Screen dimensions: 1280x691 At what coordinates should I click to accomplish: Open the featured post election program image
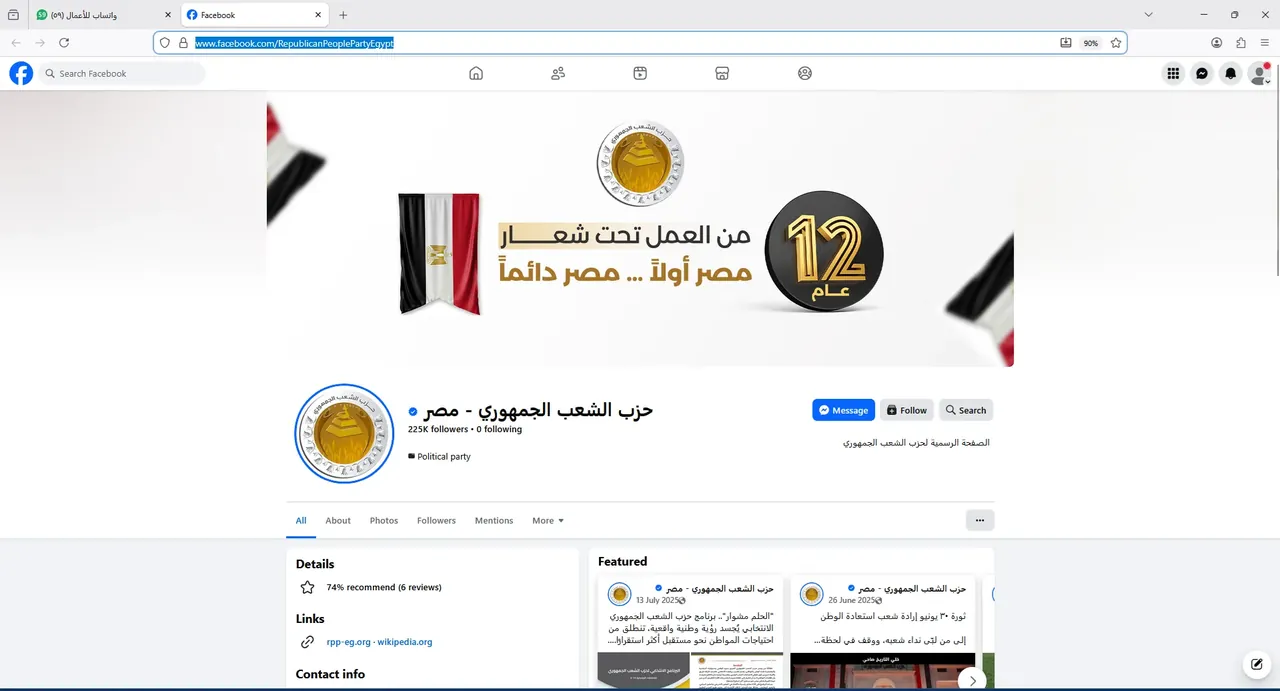(x=690, y=671)
